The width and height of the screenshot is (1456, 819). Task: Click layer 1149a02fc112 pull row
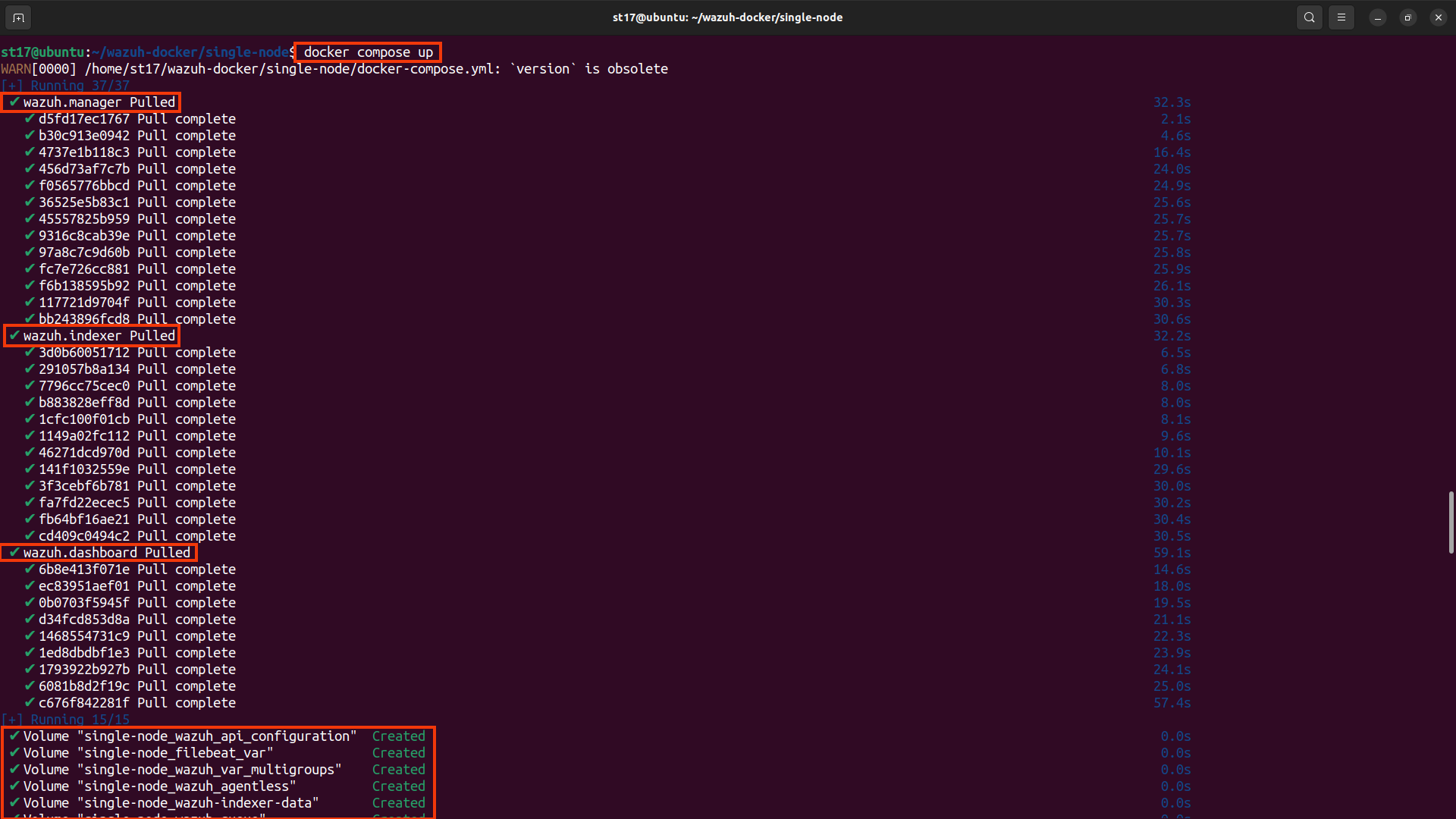tap(130, 436)
